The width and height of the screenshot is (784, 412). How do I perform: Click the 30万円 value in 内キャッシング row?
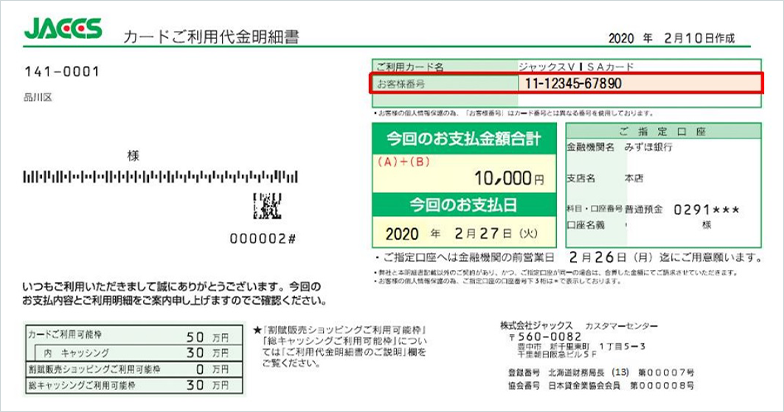(208, 353)
